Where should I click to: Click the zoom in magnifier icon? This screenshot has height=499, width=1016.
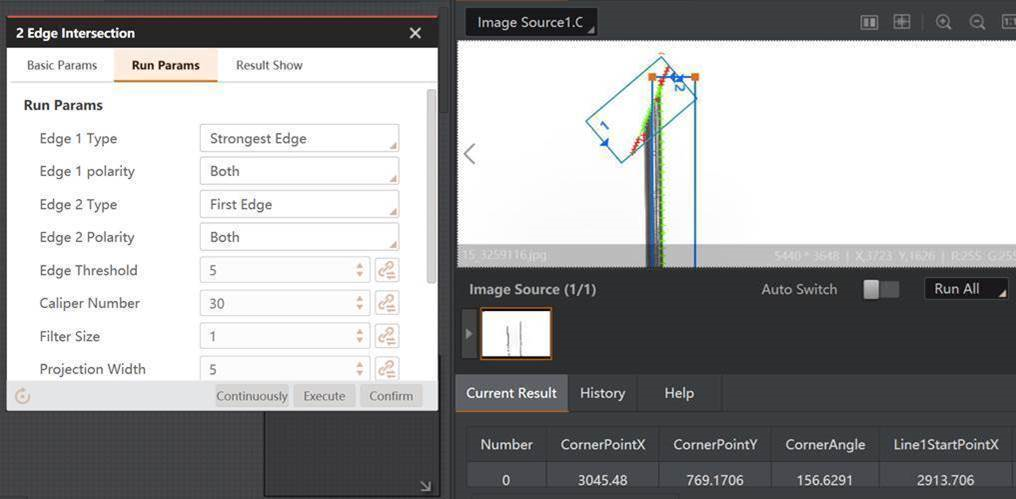point(943,22)
